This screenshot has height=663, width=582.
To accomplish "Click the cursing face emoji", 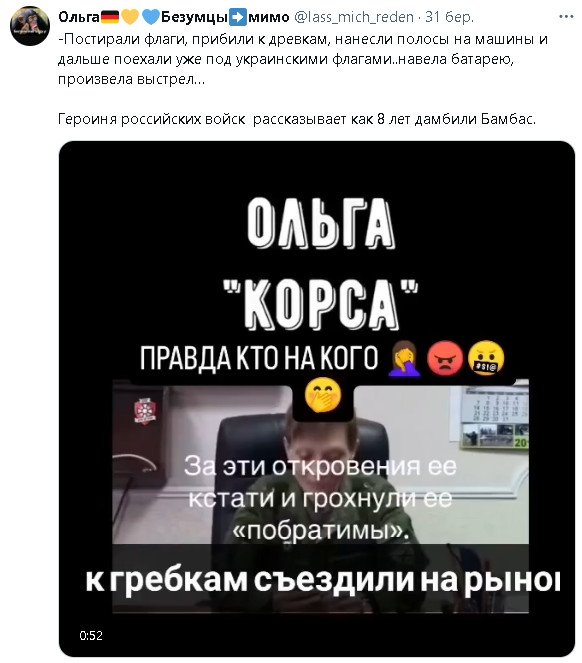I will (x=486, y=359).
